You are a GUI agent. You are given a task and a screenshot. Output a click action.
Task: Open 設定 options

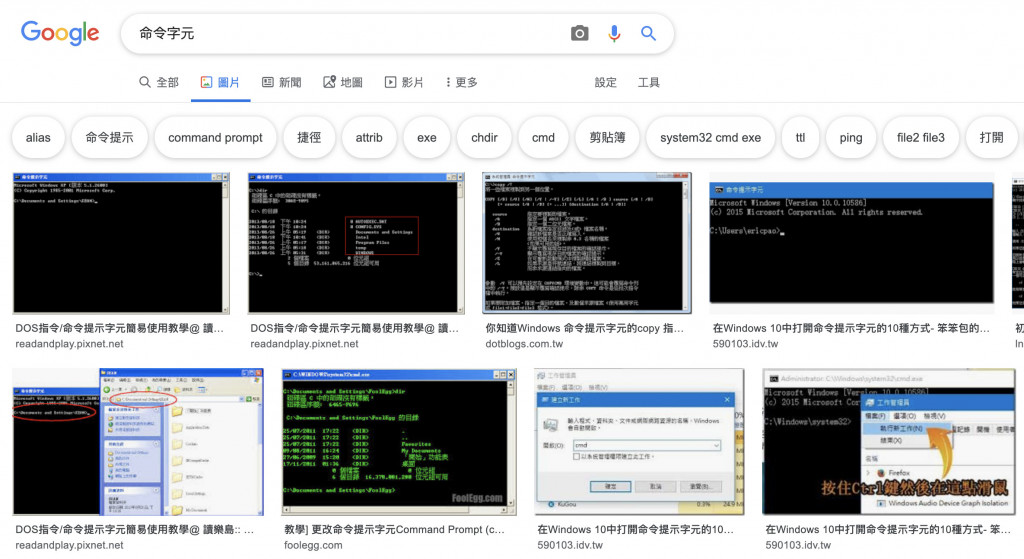[605, 82]
